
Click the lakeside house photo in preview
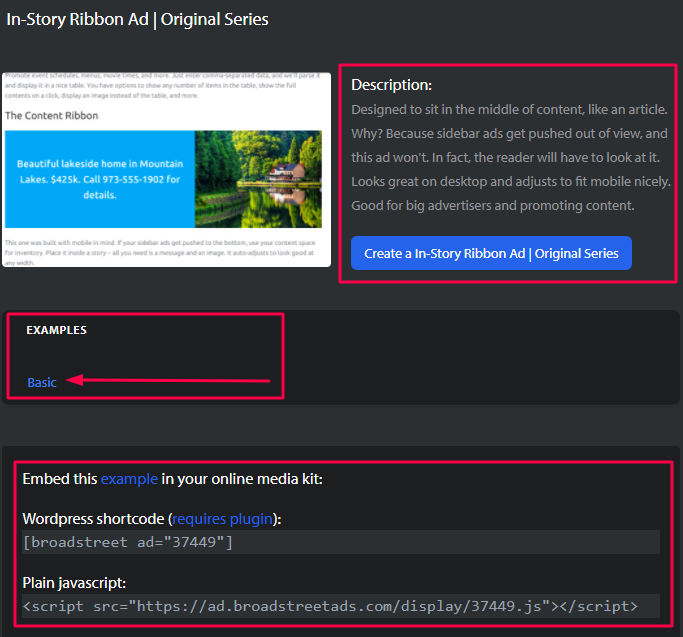[258, 179]
